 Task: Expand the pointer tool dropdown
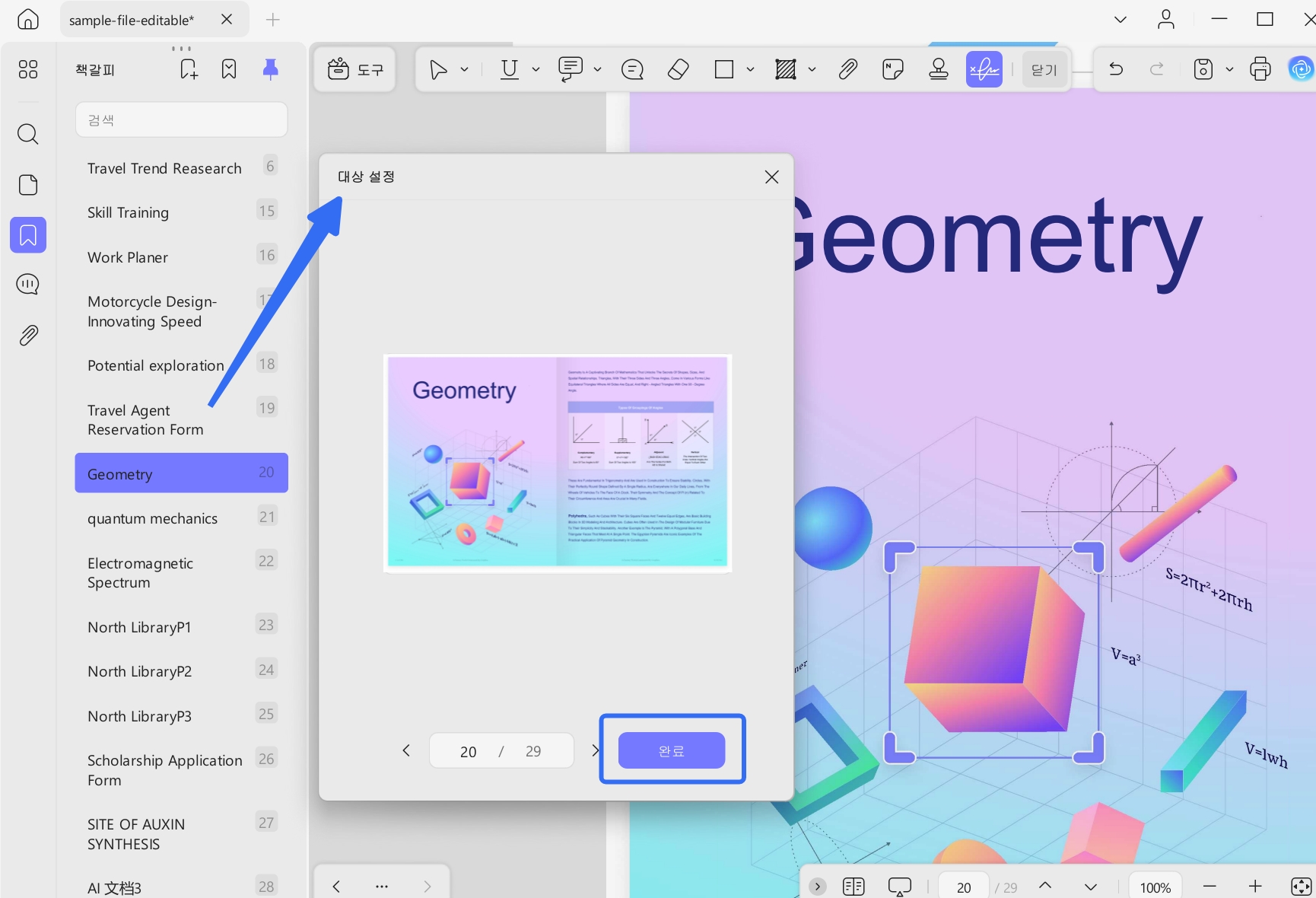[x=464, y=69]
